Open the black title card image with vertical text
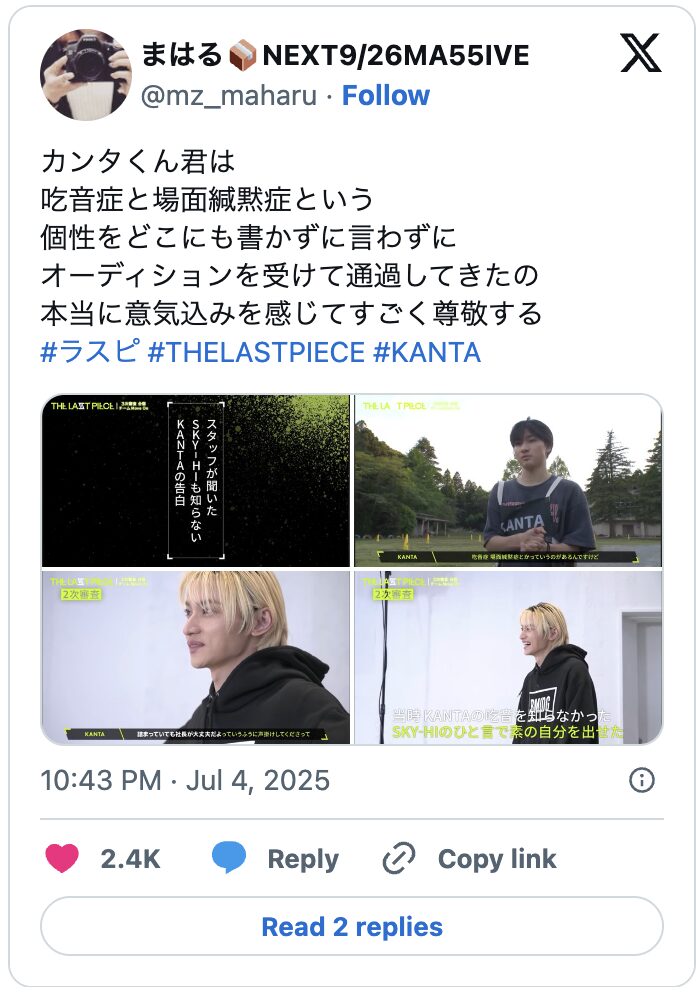Screen dimensions: 696x1006 (x=196, y=481)
